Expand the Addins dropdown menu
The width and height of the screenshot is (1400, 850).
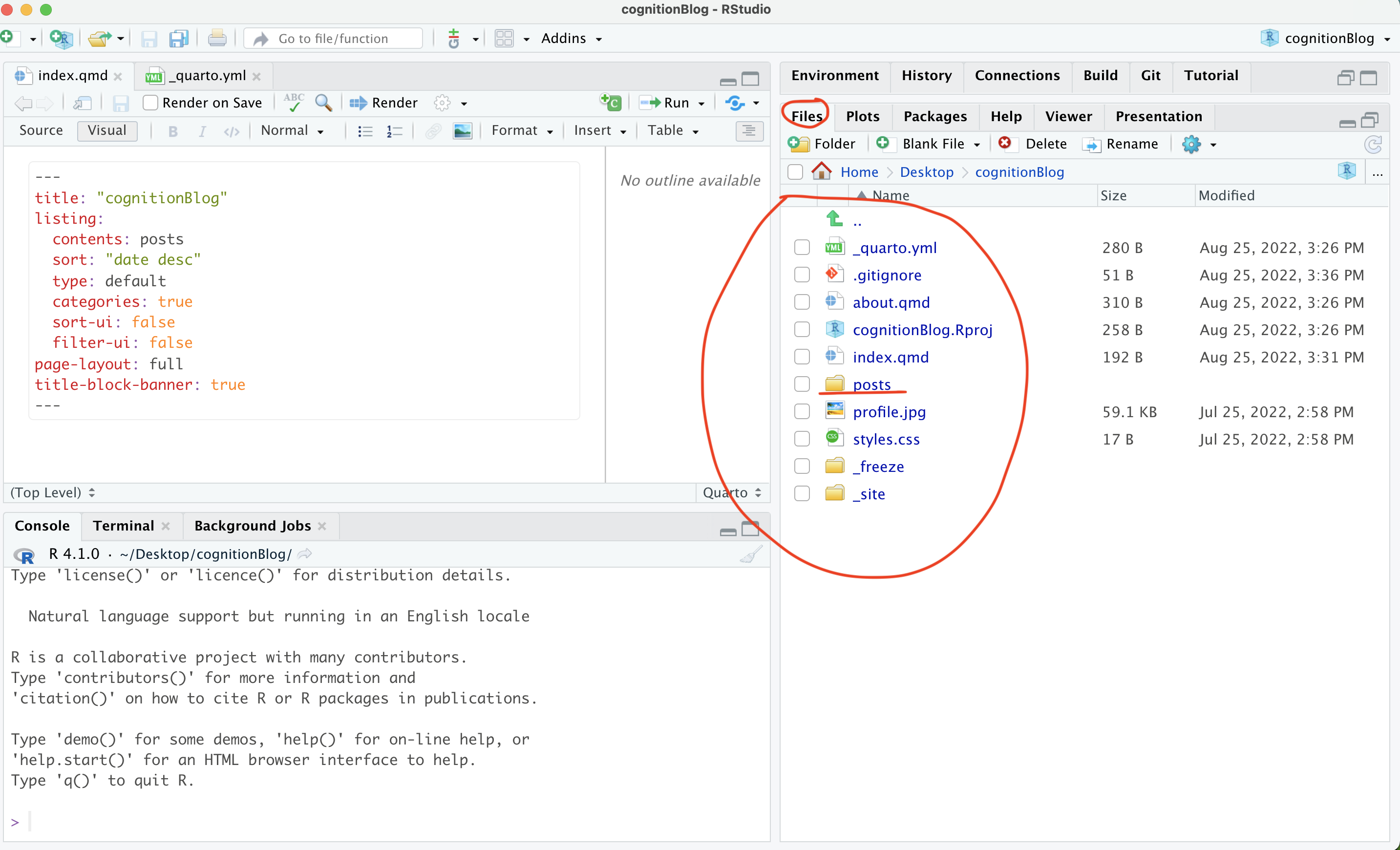(x=571, y=39)
